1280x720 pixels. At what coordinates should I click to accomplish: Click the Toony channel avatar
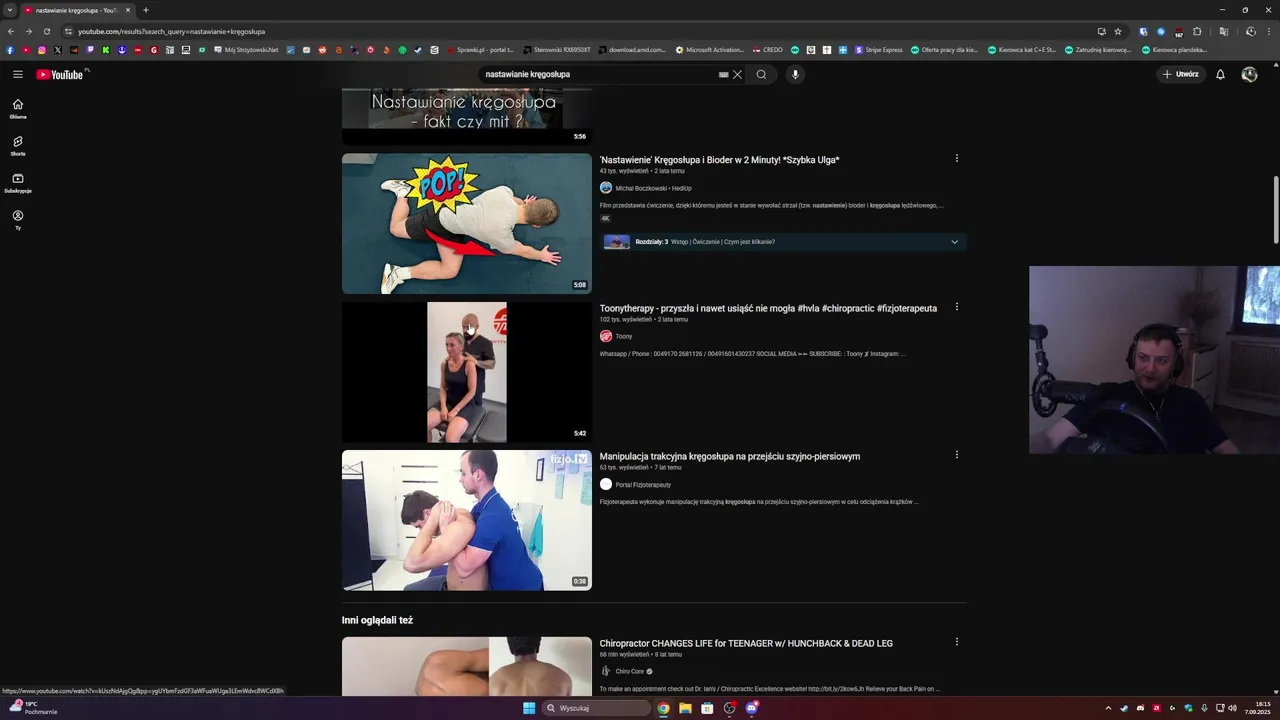[606, 336]
